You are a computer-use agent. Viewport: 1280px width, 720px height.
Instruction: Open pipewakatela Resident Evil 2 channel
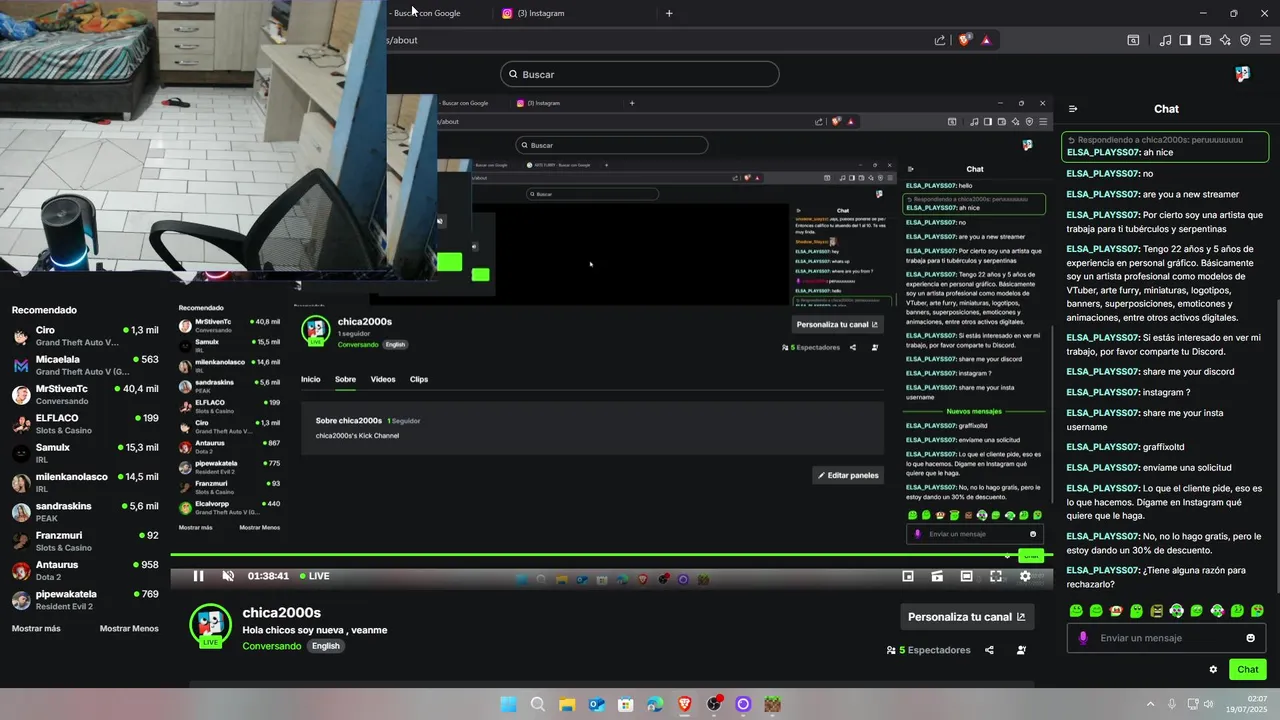(85, 600)
